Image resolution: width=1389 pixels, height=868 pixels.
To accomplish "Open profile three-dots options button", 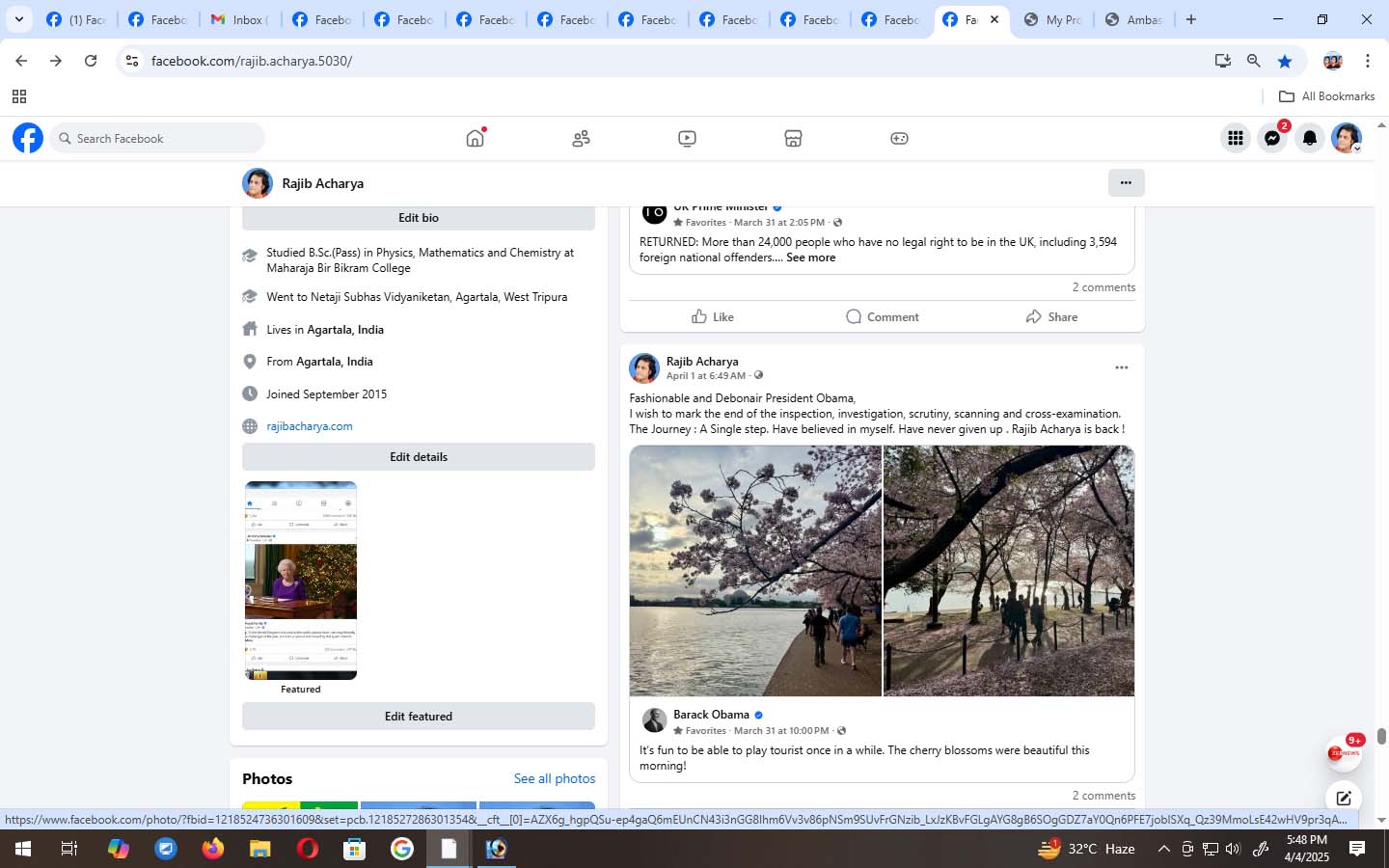I will tap(1125, 182).
